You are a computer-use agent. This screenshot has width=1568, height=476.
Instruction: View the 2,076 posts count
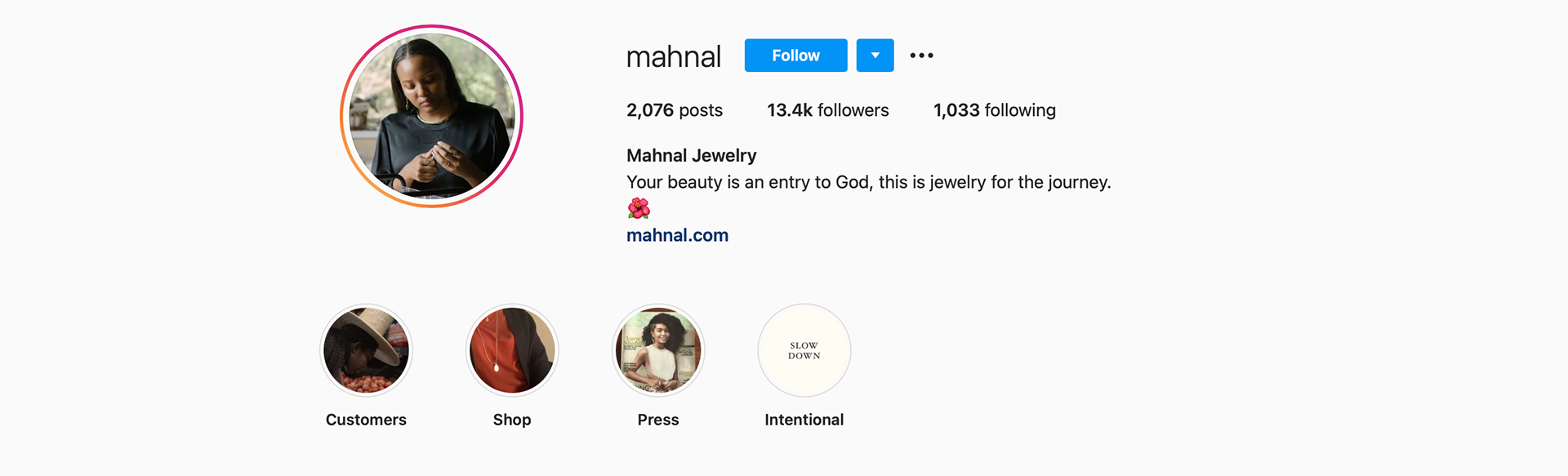pos(675,110)
